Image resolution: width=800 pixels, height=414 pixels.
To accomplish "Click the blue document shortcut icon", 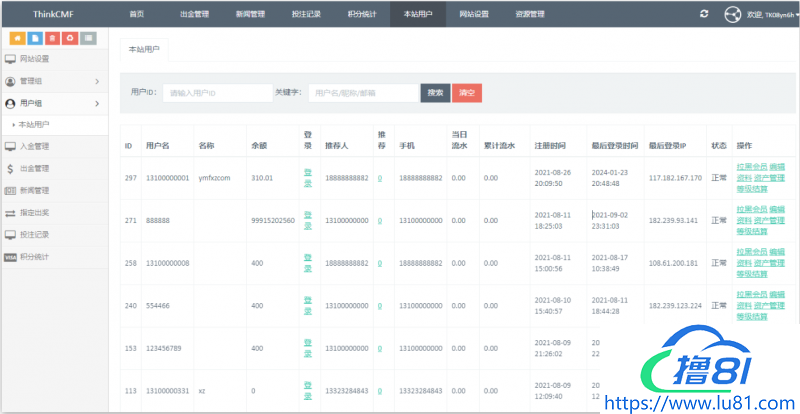I will (x=35, y=38).
